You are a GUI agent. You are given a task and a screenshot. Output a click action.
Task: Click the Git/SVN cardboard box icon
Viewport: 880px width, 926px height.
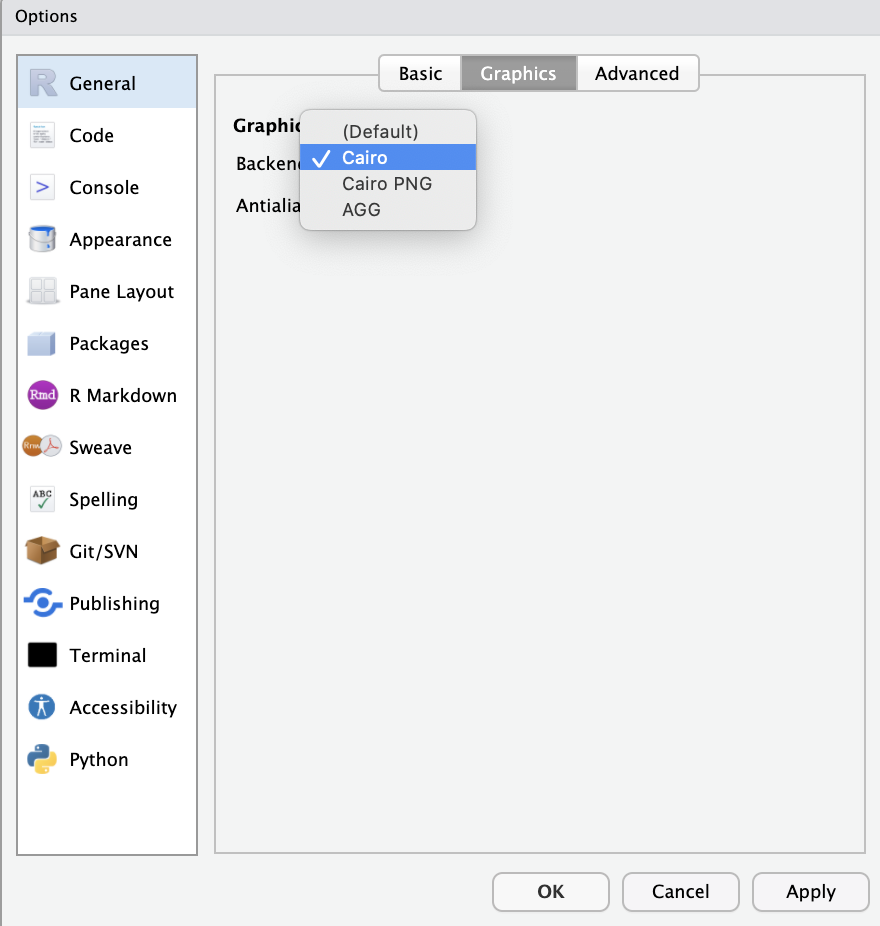coord(43,550)
